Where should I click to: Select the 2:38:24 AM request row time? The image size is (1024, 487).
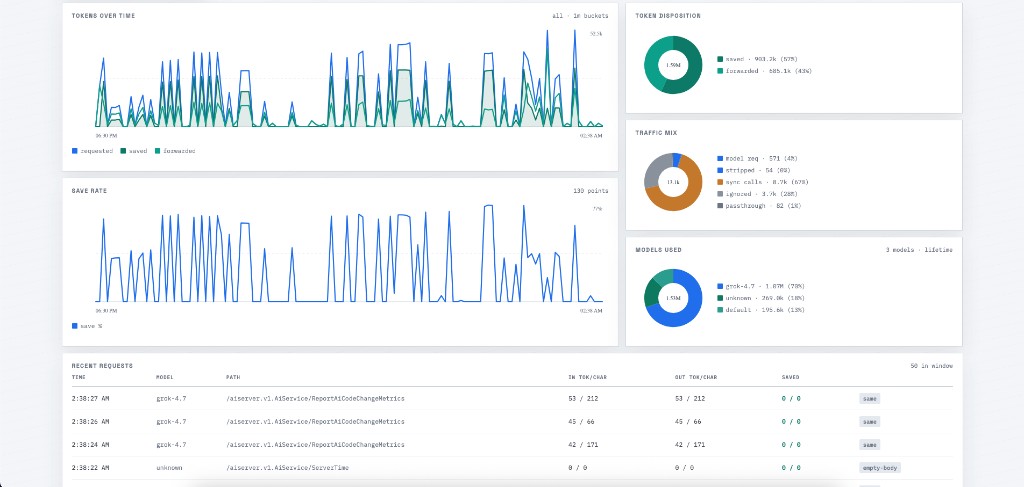90,445
